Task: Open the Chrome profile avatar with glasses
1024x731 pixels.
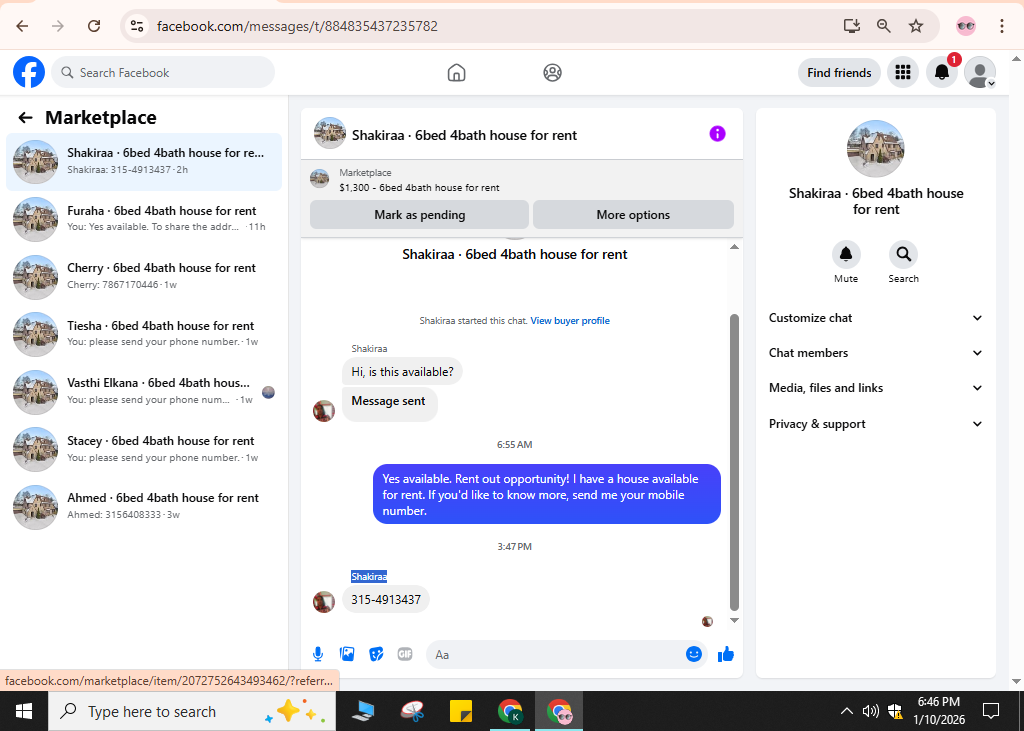Action: (965, 26)
